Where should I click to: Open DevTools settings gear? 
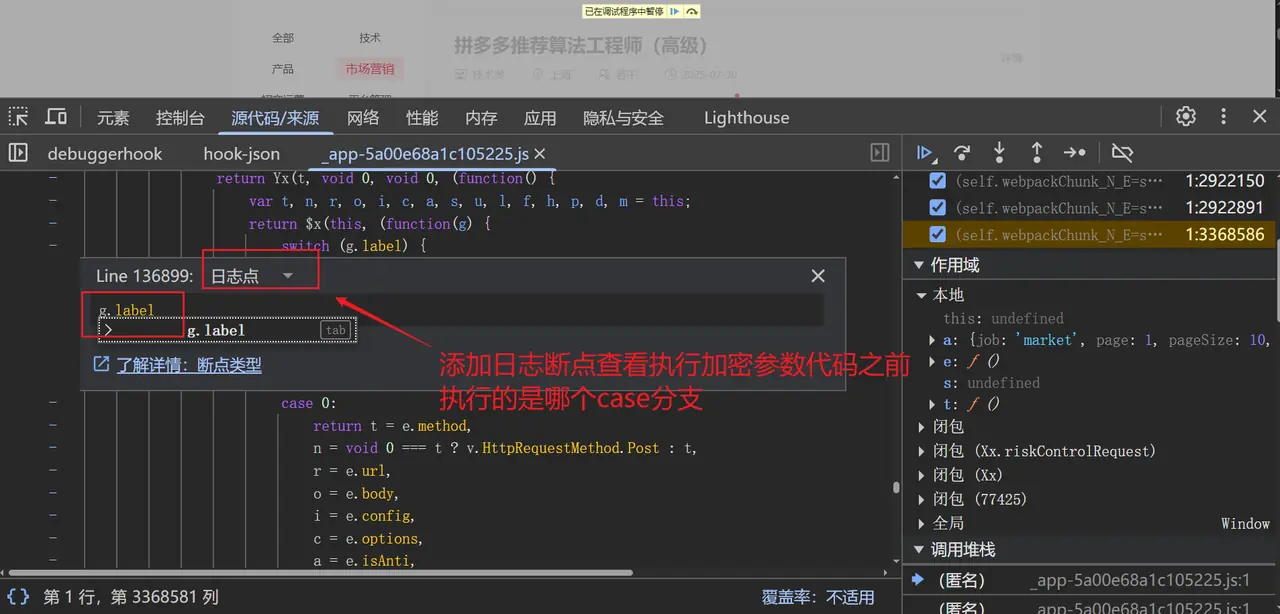(1186, 117)
